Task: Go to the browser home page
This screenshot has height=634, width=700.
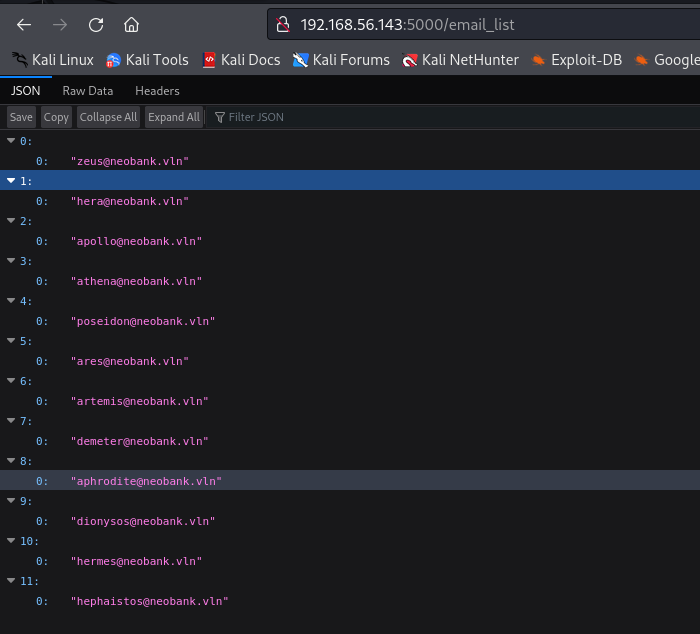Action: (131, 25)
